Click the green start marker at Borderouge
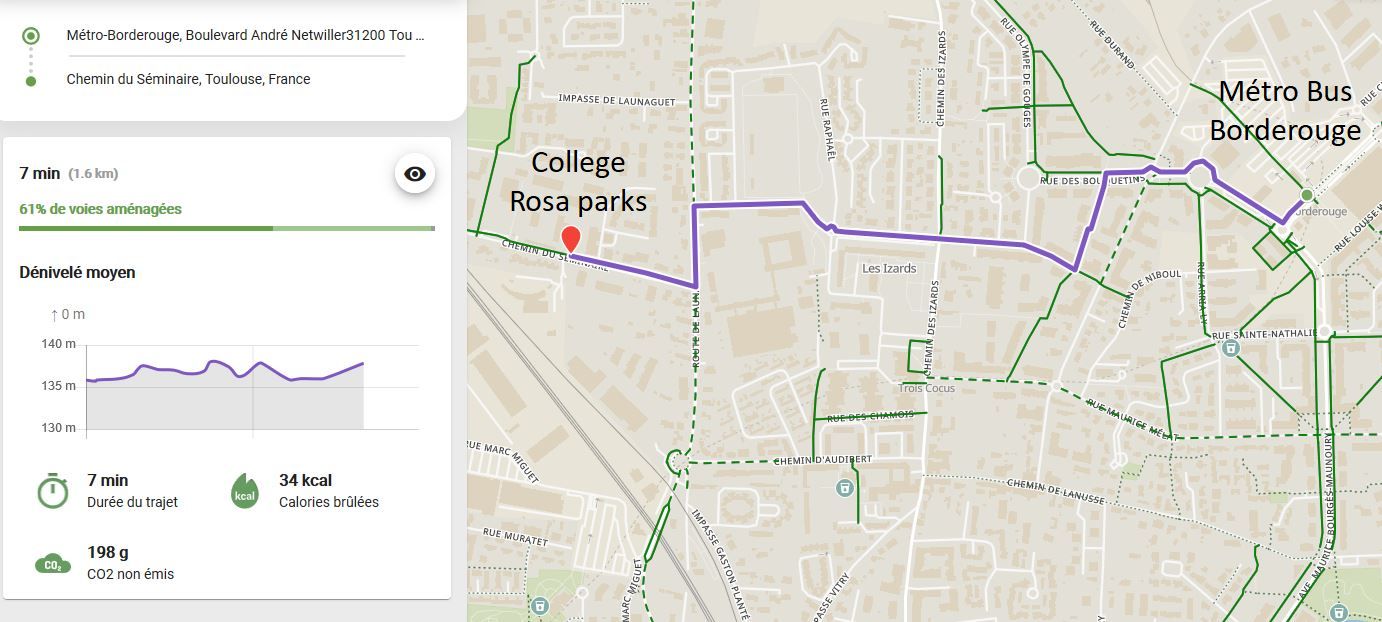The width and height of the screenshot is (1382, 622). point(1306,195)
